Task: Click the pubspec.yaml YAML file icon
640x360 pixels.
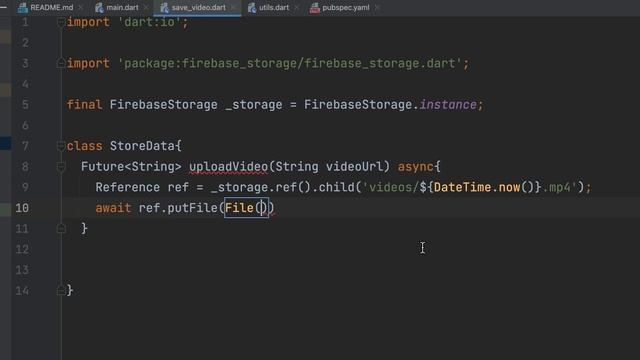Action: [x=315, y=7]
